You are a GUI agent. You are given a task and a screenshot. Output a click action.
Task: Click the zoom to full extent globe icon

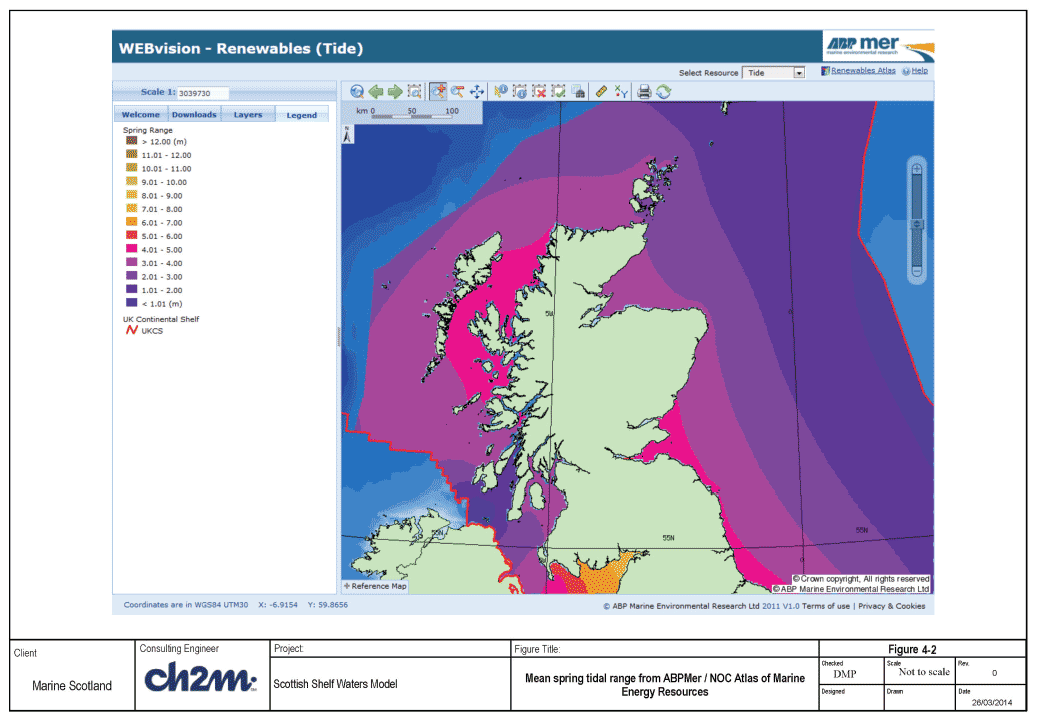point(357,92)
